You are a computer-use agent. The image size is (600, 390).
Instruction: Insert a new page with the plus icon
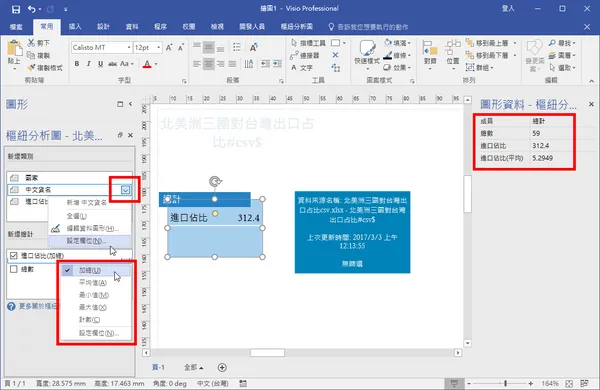pos(222,367)
